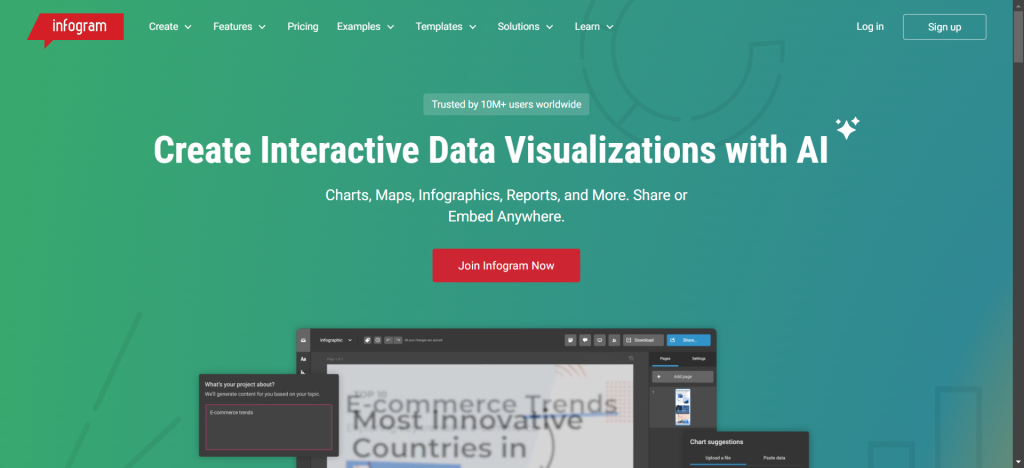This screenshot has width=1024, height=468.
Task: Click the sticky note icon in editor preview
Action: 570,340
